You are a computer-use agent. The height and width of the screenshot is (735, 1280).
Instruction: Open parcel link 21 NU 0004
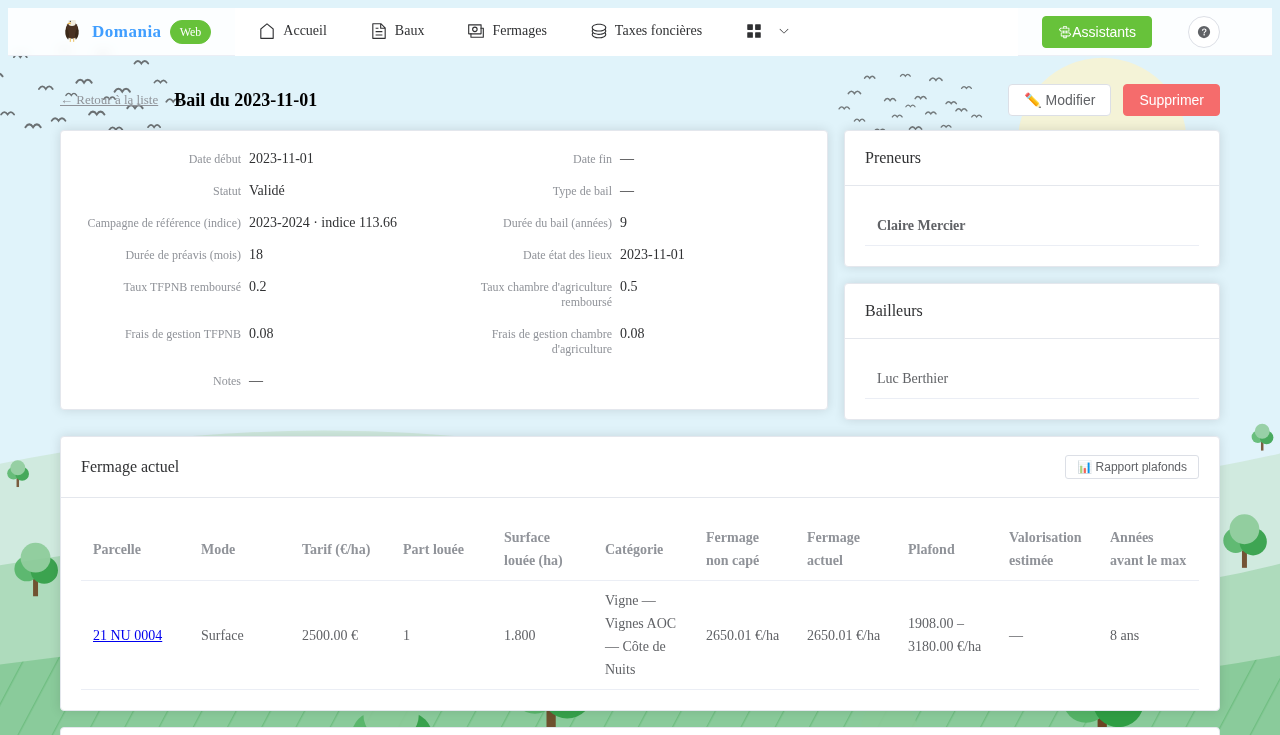[127, 635]
